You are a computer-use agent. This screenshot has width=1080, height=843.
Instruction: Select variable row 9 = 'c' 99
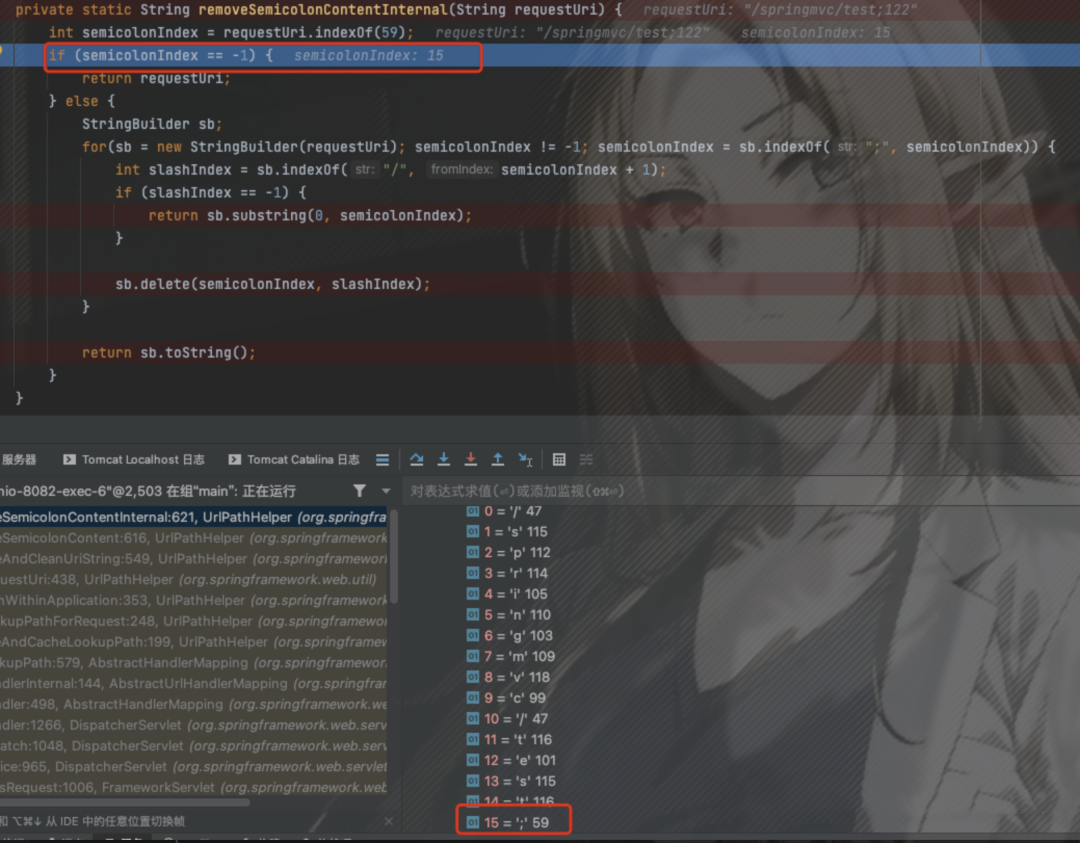pos(506,698)
